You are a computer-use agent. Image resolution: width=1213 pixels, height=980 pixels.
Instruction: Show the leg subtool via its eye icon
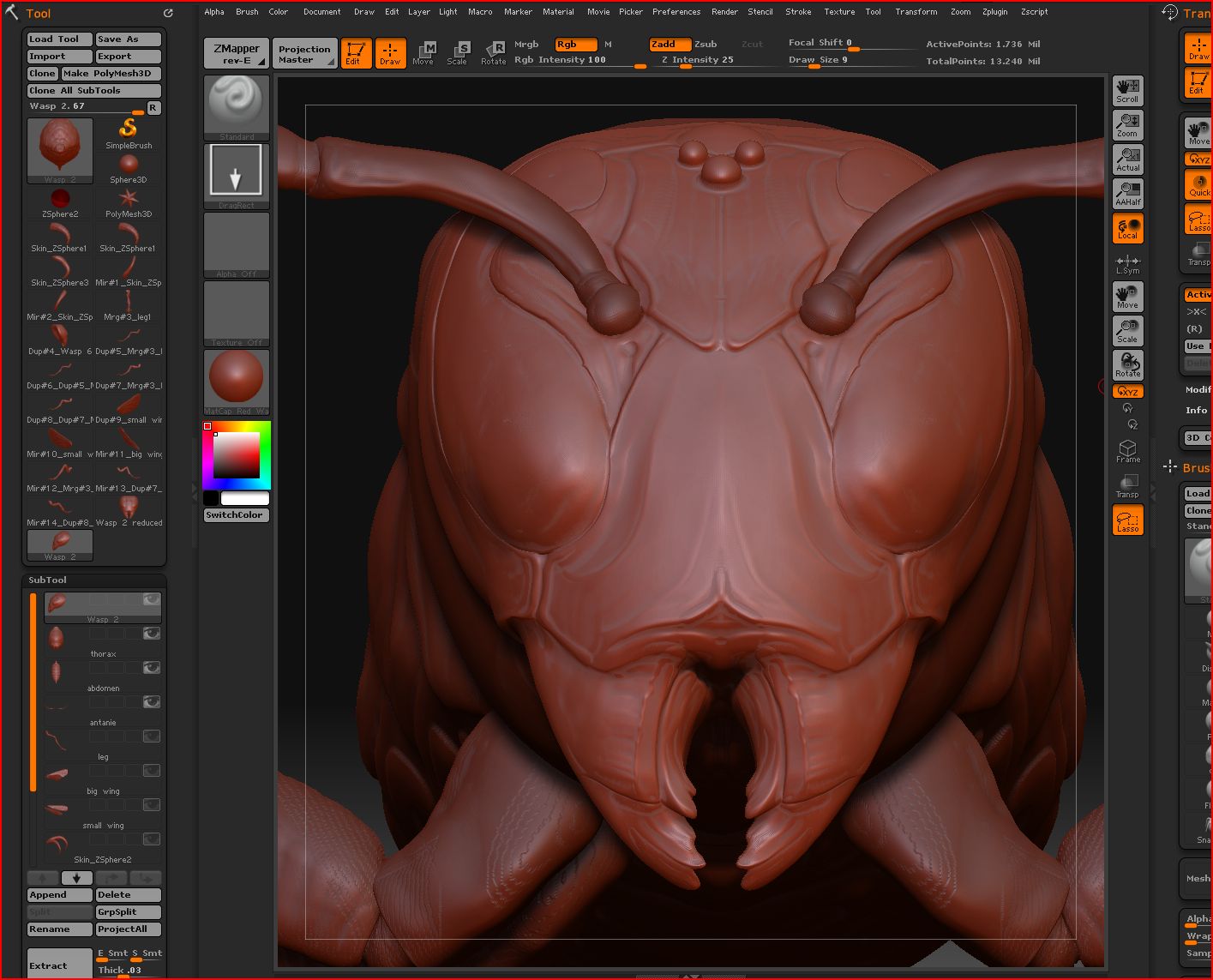pos(152,737)
